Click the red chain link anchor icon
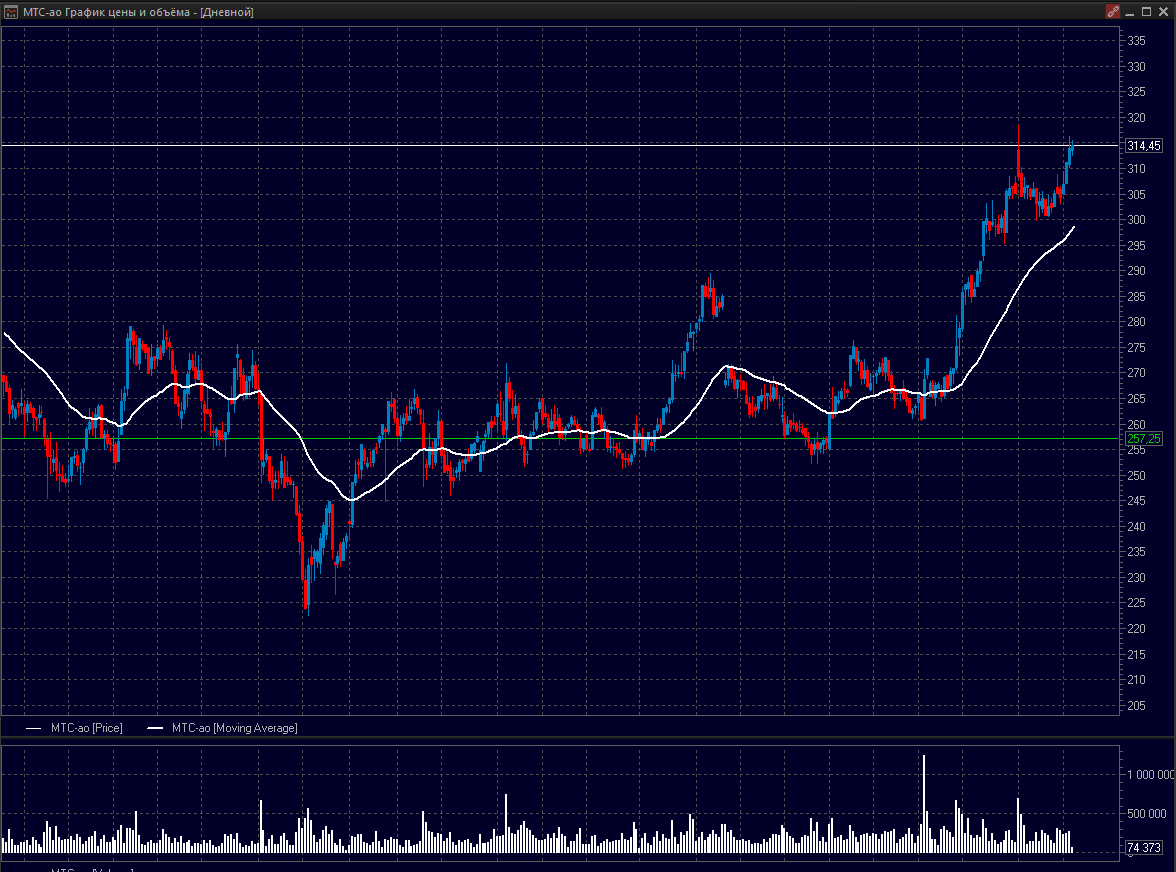 (x=1113, y=12)
